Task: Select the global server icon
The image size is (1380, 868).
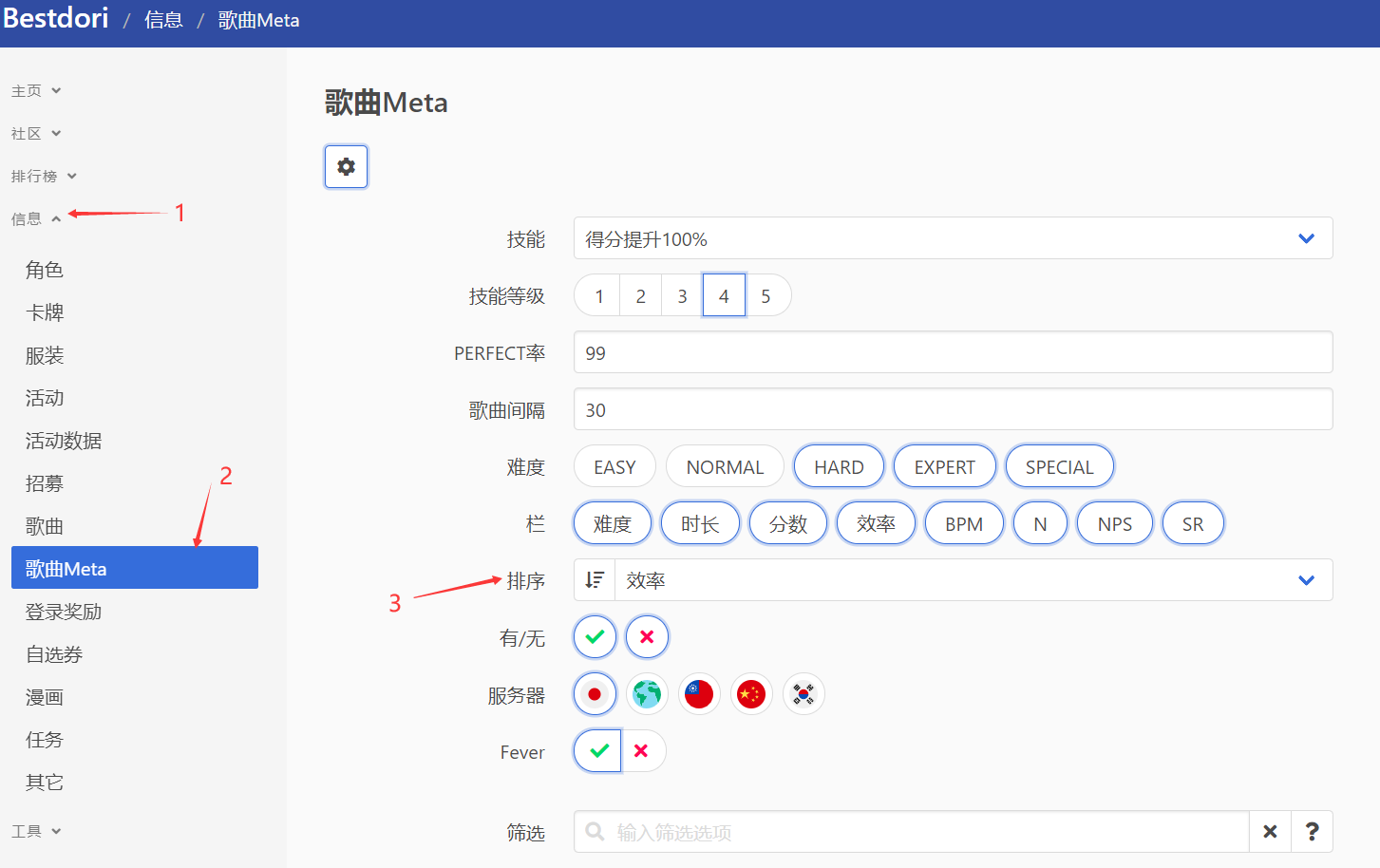Action: (647, 694)
